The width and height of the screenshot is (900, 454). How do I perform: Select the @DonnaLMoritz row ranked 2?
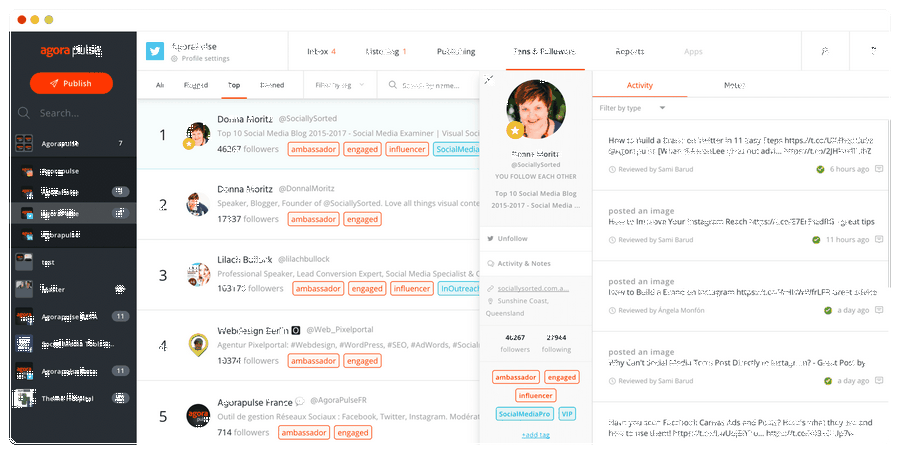pyautogui.click(x=308, y=204)
